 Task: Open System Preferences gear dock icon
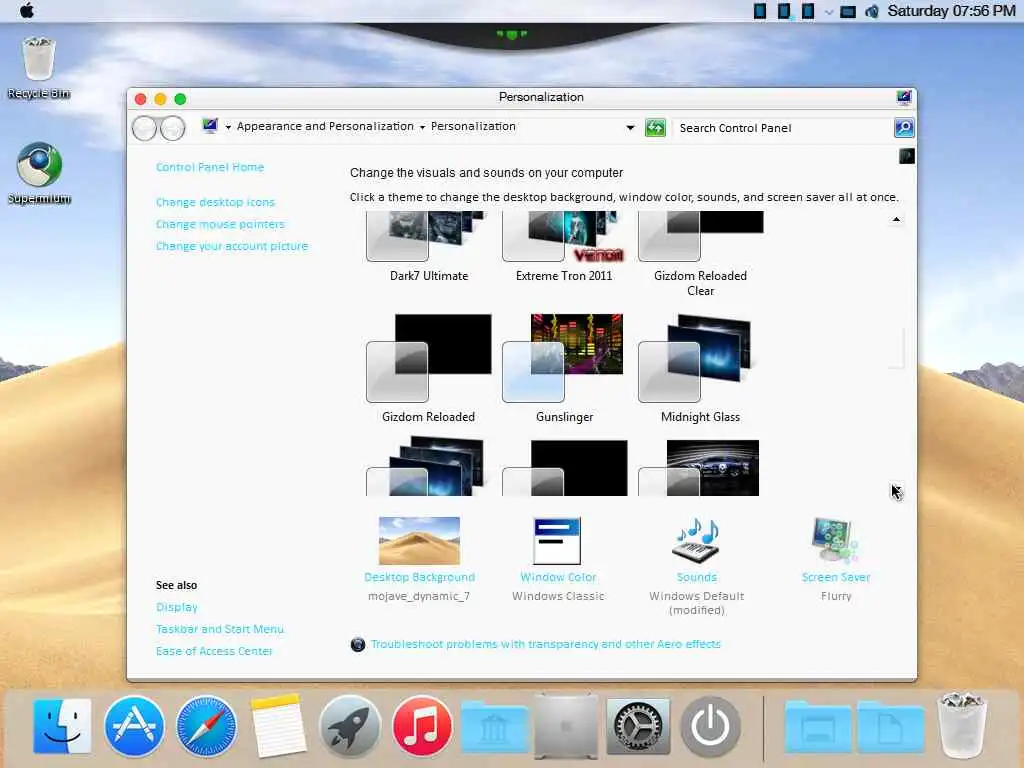click(638, 726)
